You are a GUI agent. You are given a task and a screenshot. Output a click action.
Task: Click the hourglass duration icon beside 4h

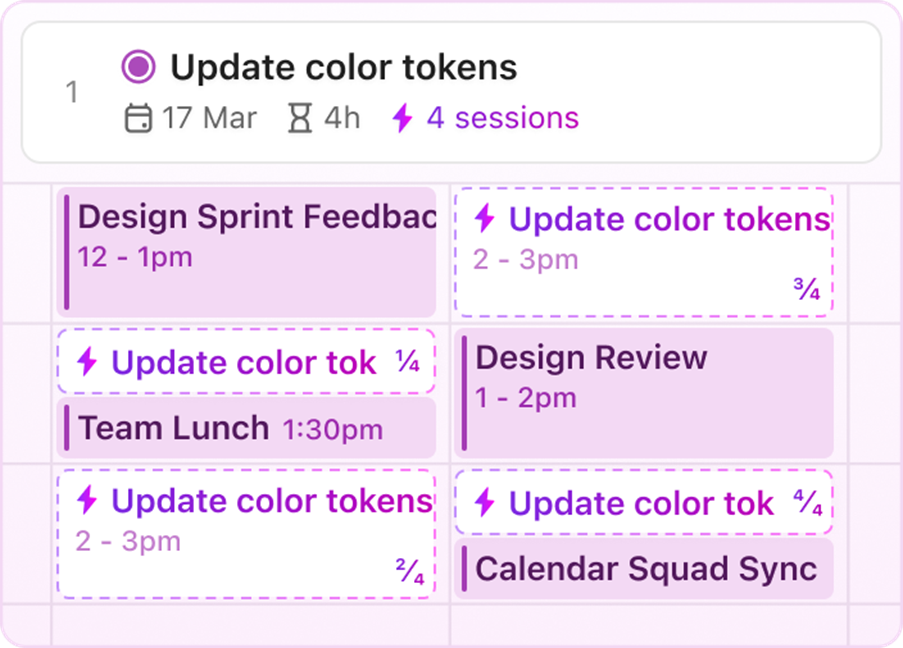[299, 119]
